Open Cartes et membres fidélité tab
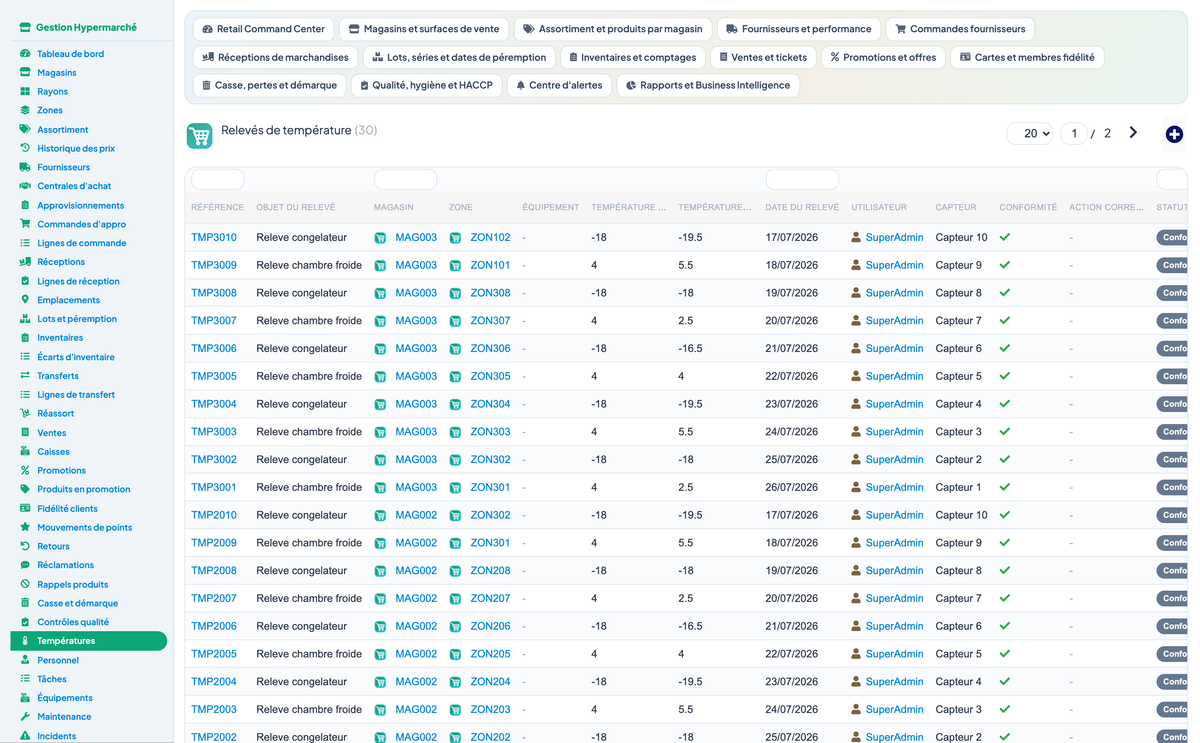This screenshot has height=743, width=1200. click(1027, 57)
